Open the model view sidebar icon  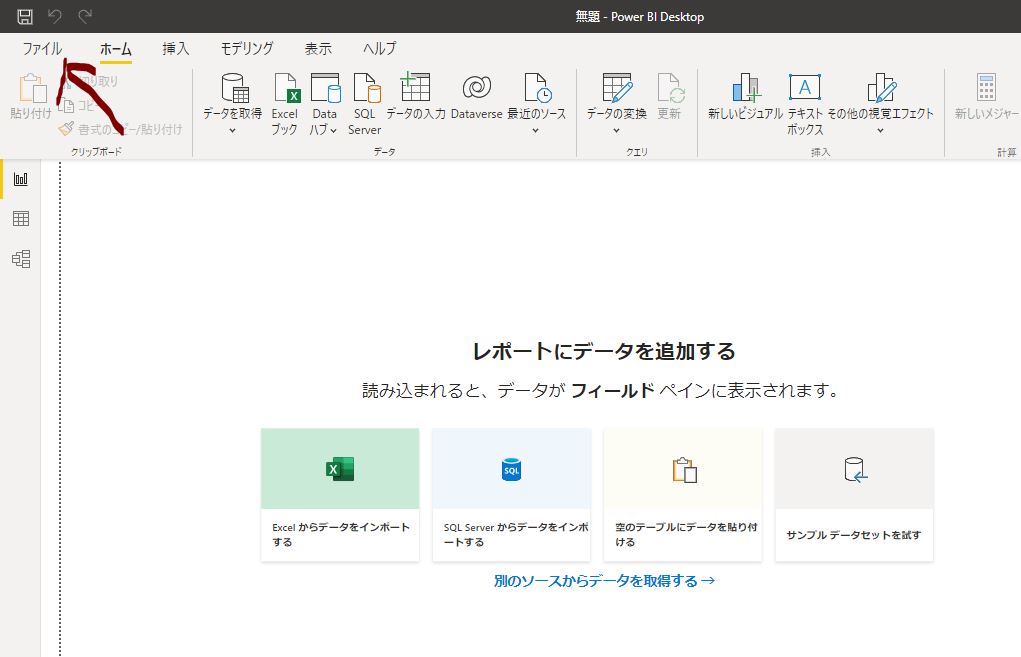[x=20, y=259]
